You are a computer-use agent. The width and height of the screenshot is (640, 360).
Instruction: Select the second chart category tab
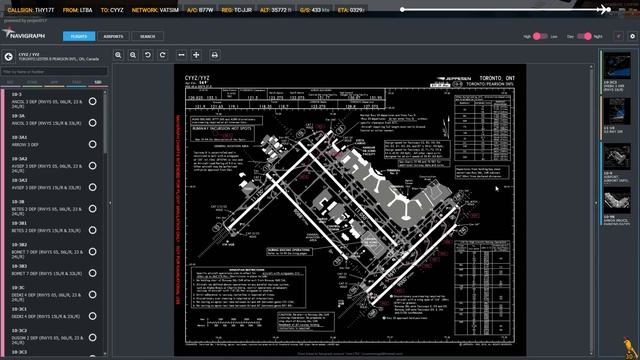point(32,83)
